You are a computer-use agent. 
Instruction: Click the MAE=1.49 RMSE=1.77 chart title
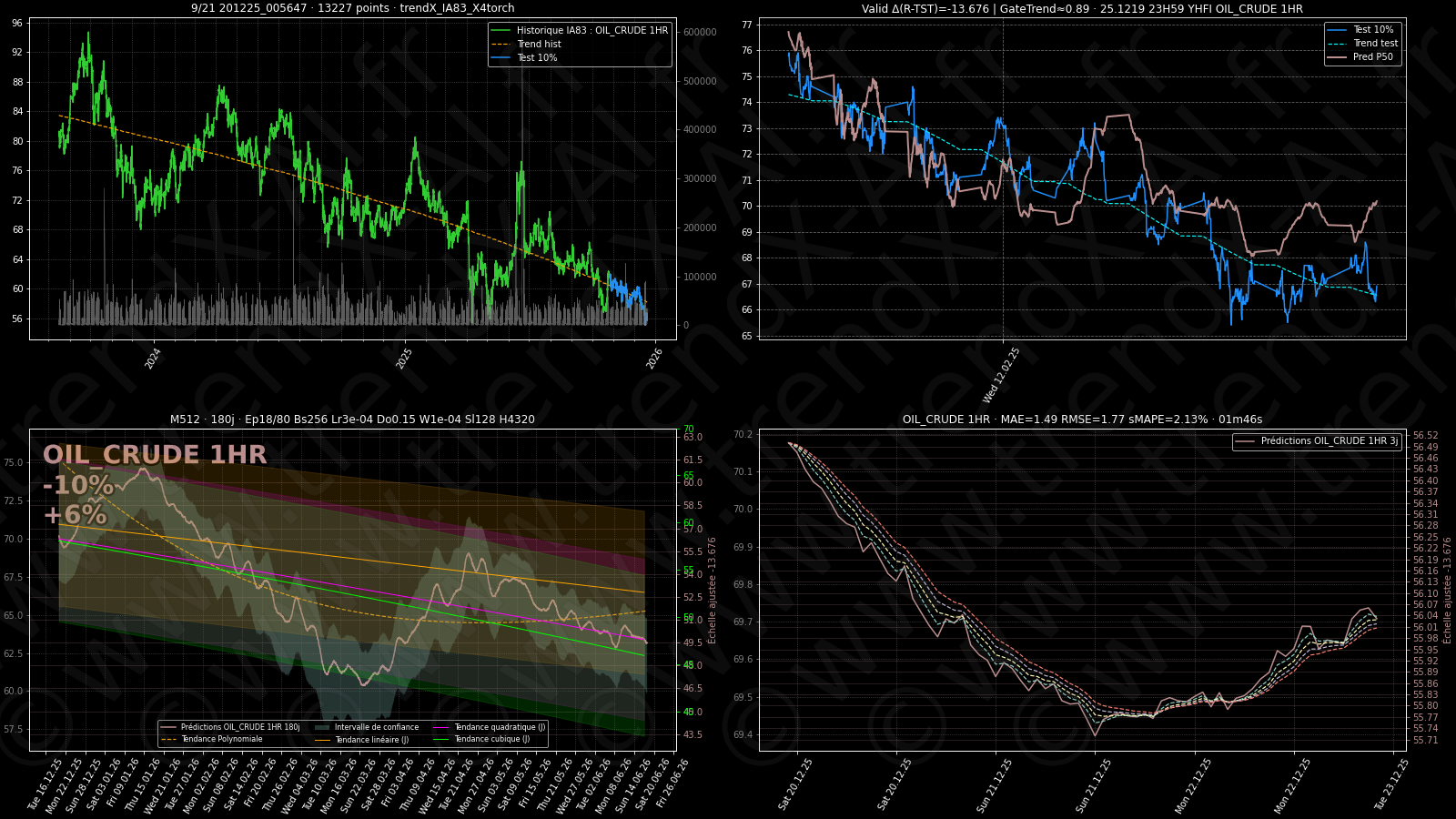[1082, 420]
